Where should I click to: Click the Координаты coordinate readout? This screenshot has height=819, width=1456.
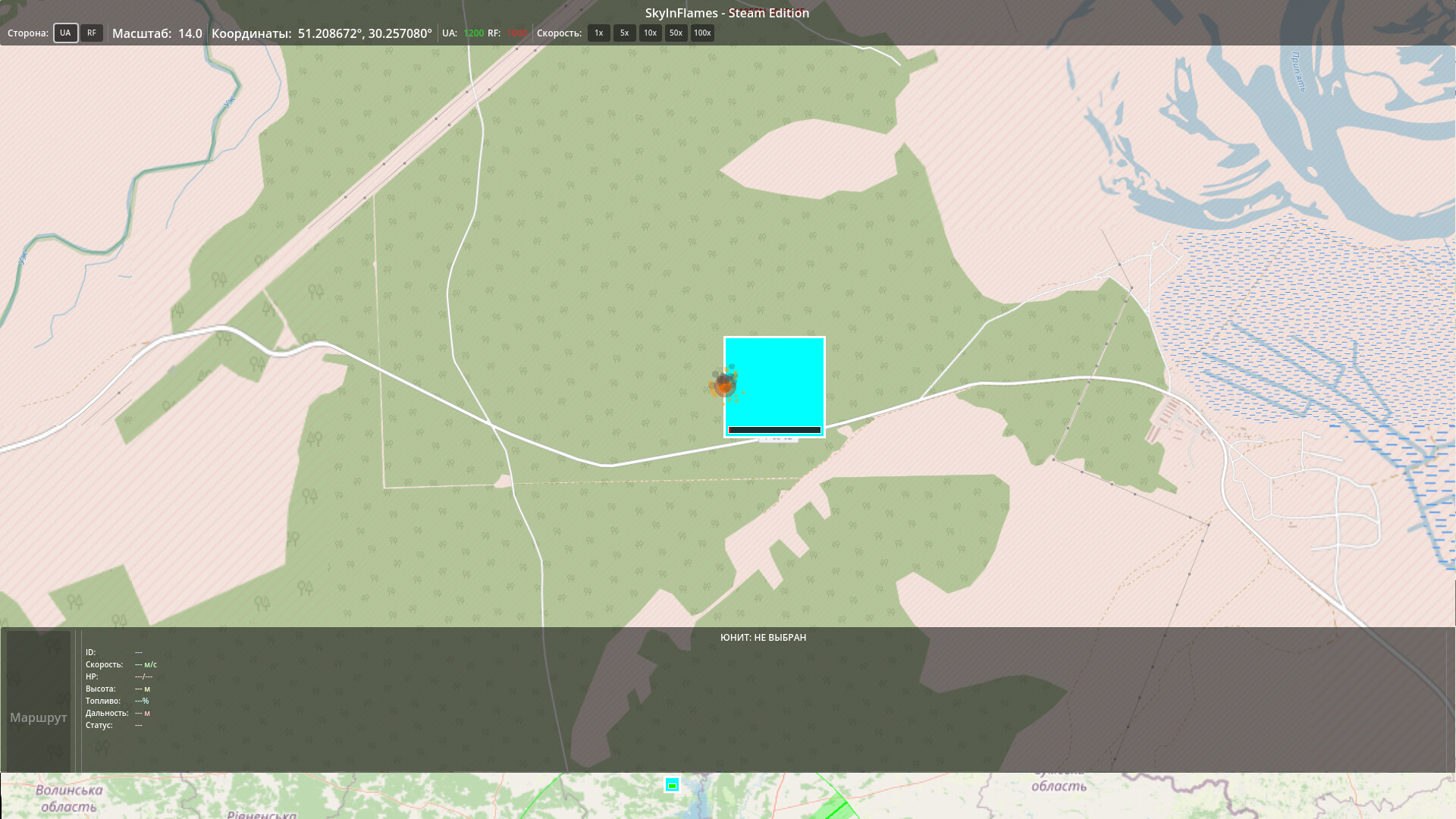[322, 33]
